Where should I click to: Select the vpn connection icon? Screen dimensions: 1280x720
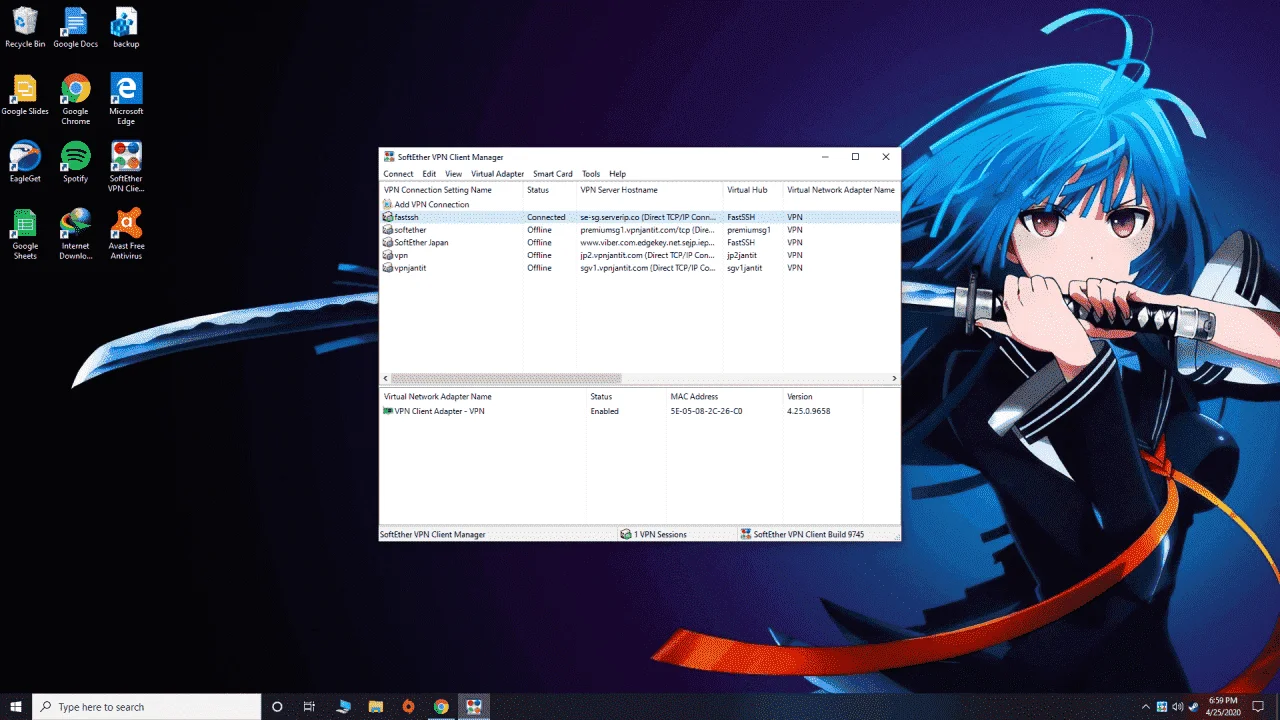[x=388, y=255]
